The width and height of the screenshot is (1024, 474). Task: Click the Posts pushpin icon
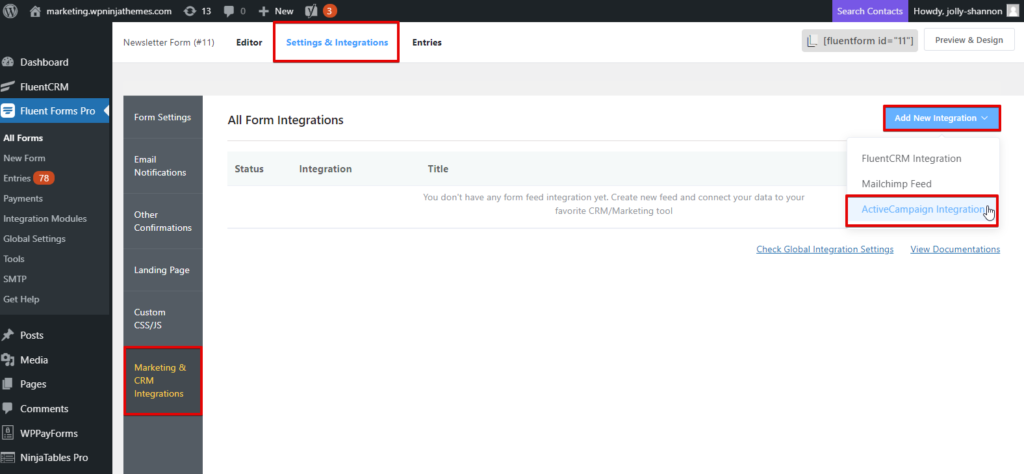8,335
